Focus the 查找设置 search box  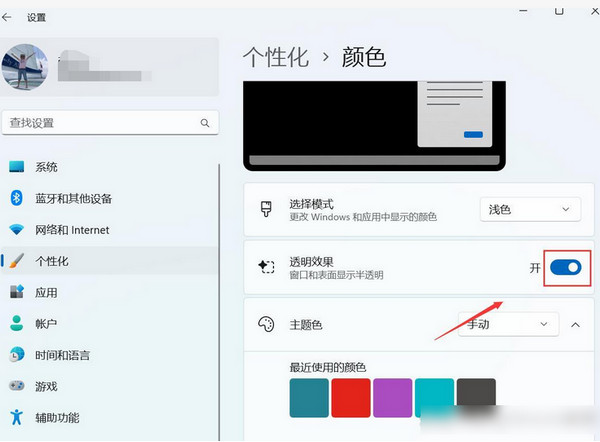point(110,123)
